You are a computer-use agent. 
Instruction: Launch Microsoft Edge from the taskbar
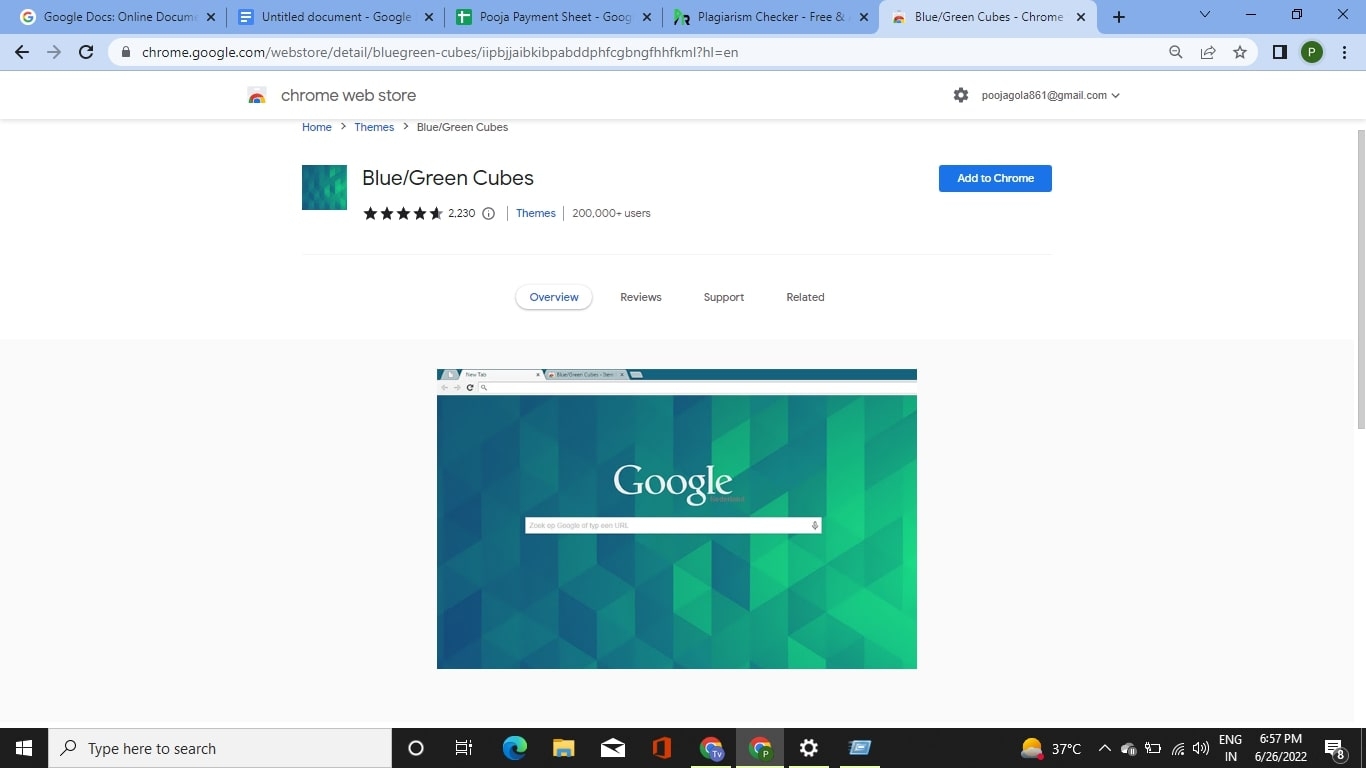[515, 748]
